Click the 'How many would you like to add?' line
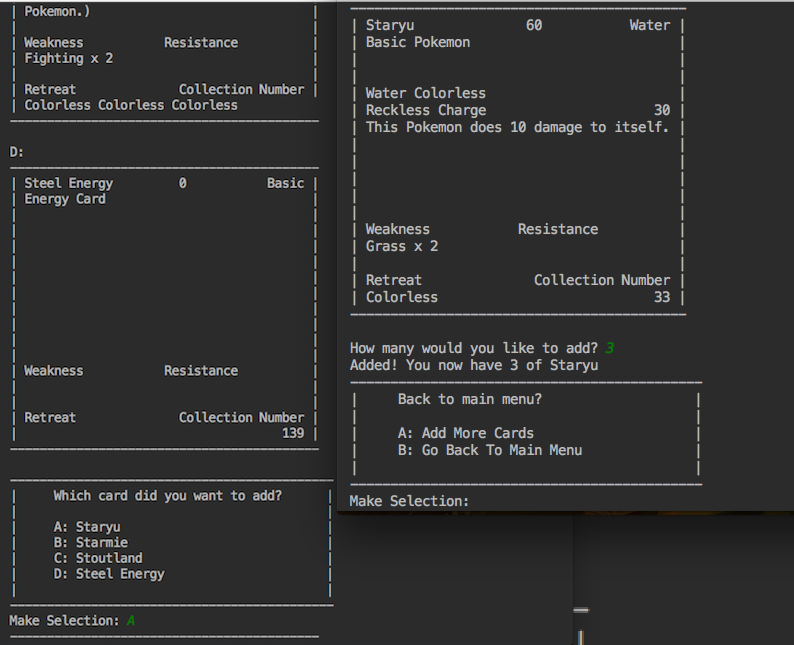This screenshot has width=794, height=645. [x=474, y=348]
